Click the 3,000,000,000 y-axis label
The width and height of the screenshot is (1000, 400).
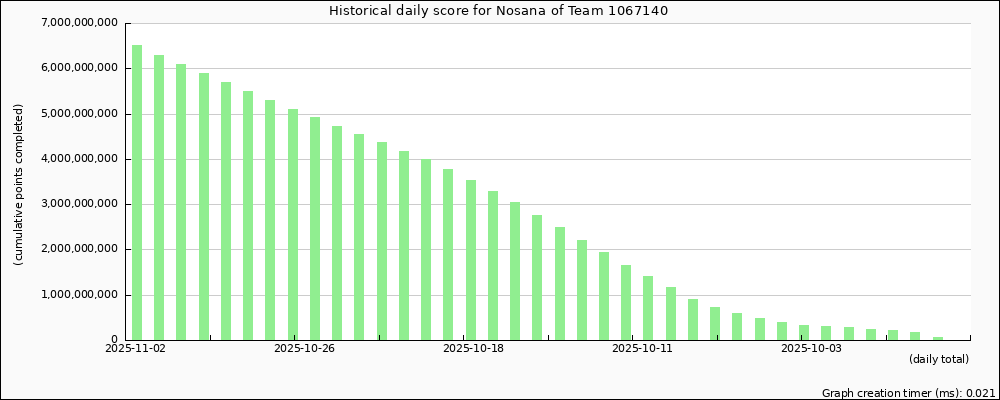78,204
